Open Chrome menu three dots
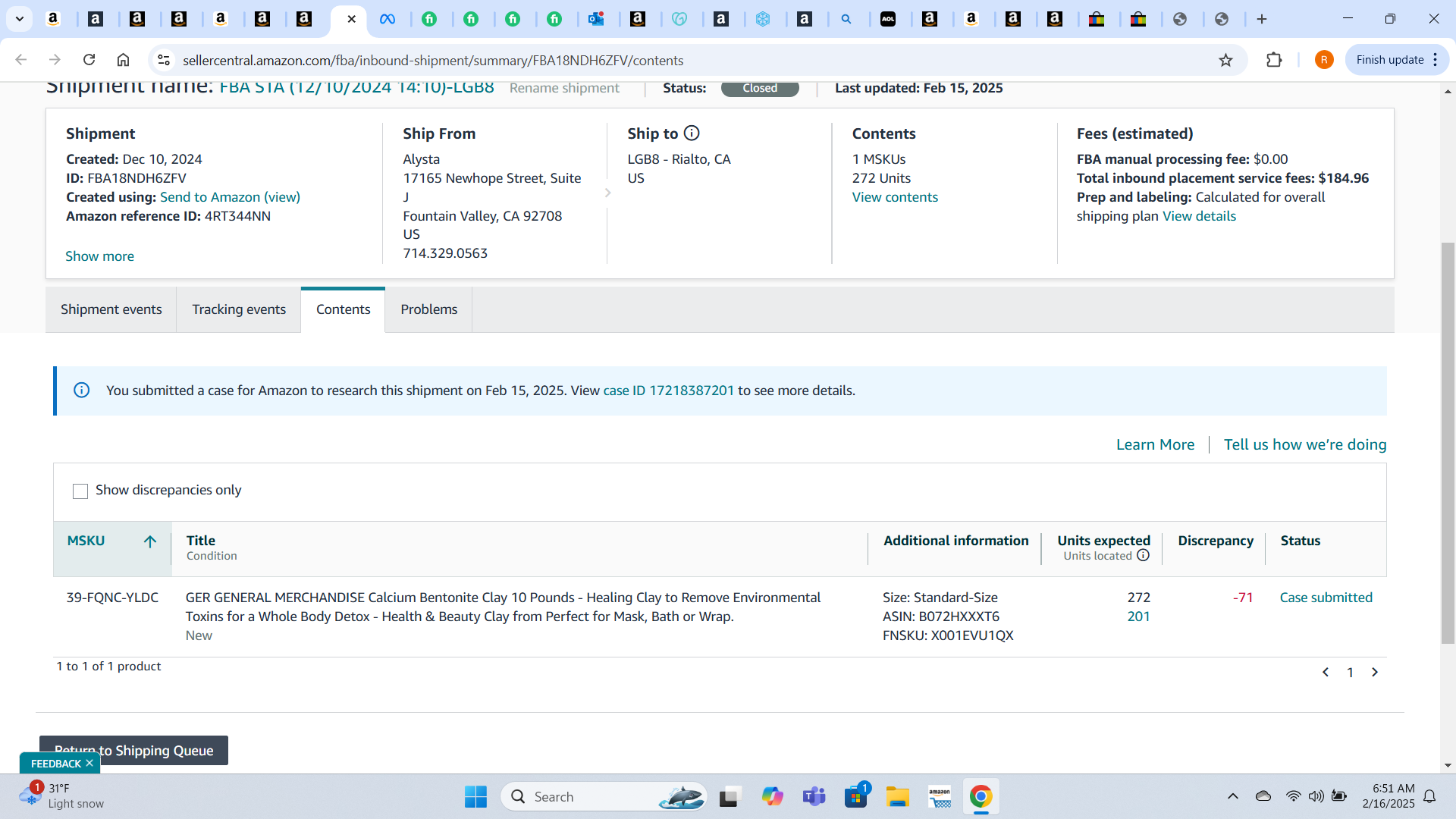The image size is (1456, 819). click(1436, 60)
